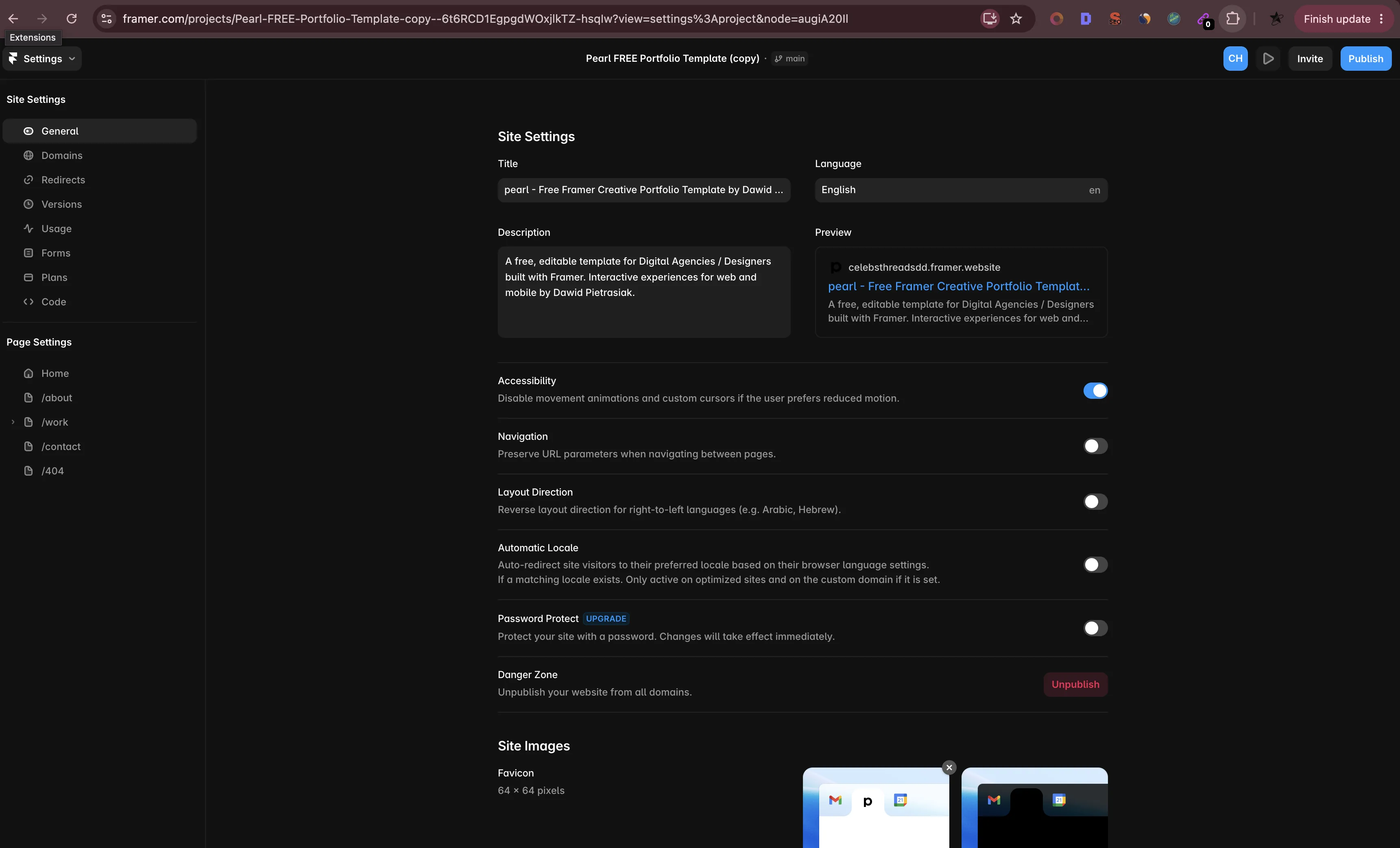Image resolution: width=1400 pixels, height=848 pixels.
Task: Select the Home page settings
Action: pyautogui.click(x=99, y=373)
